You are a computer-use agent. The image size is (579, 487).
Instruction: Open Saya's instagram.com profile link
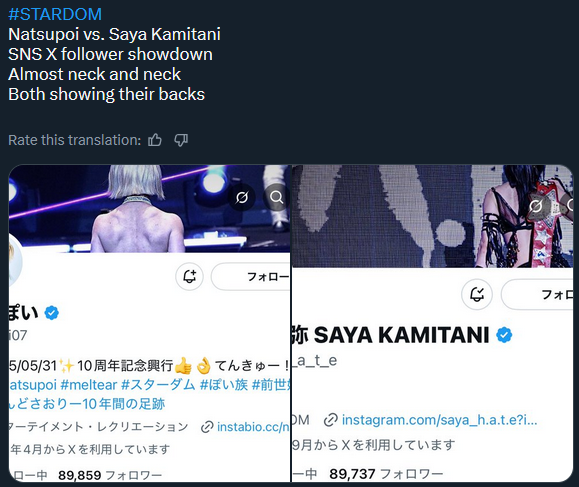pos(431,420)
